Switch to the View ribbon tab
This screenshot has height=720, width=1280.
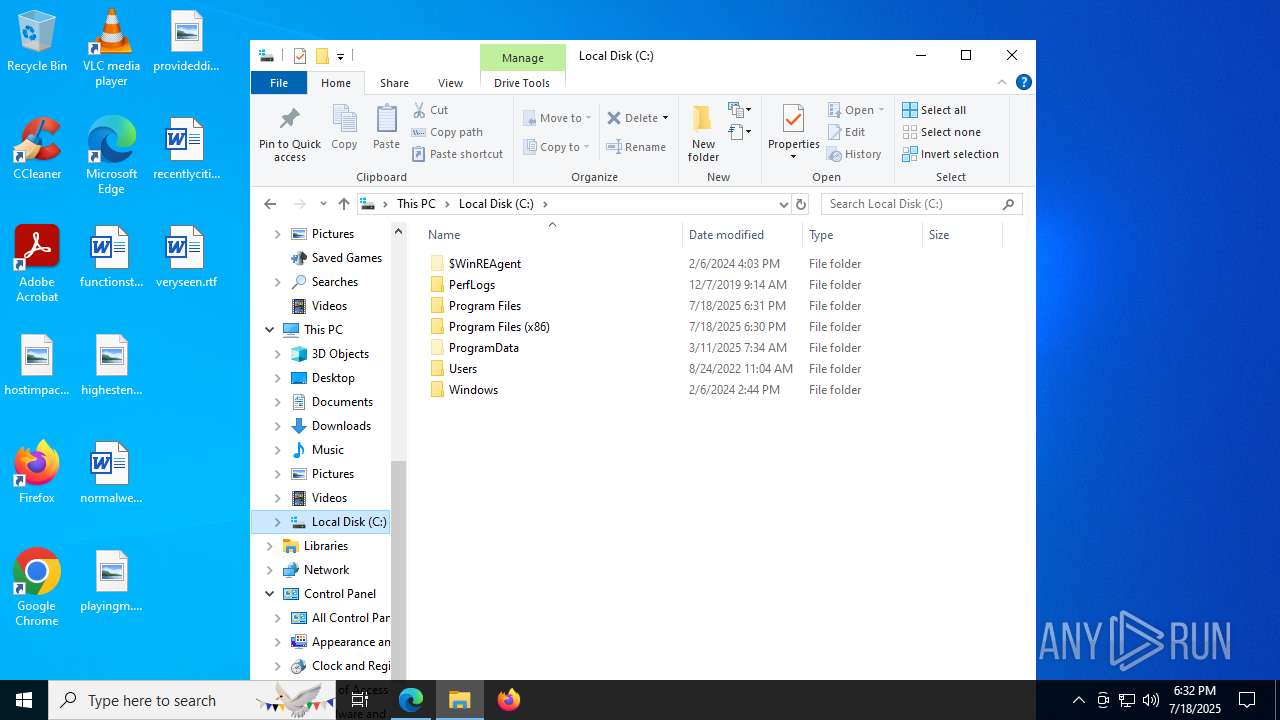point(450,83)
